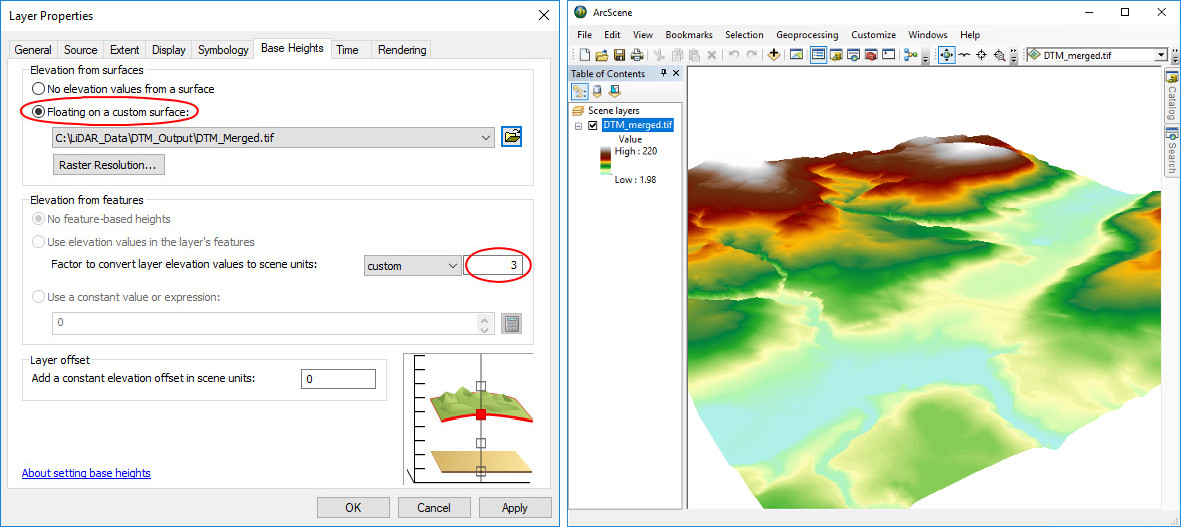
Task: Switch to the Rendering tab
Action: (x=402, y=50)
